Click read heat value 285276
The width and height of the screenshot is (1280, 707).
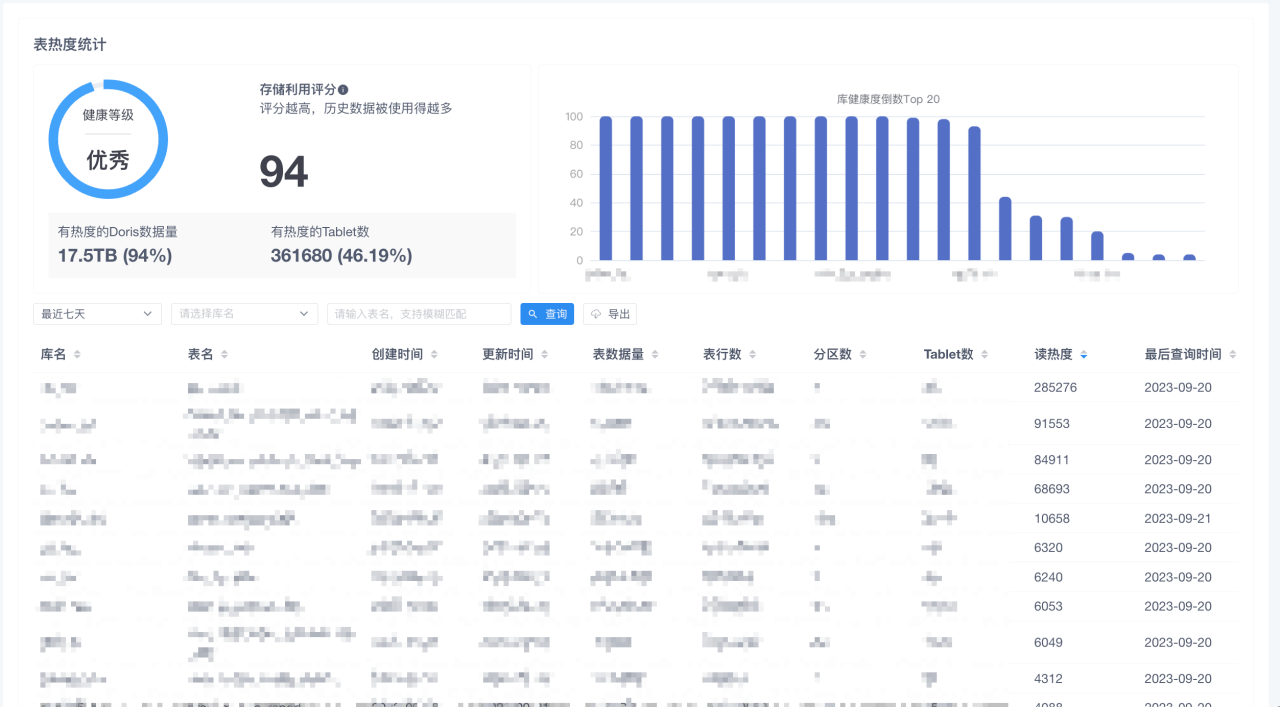[x=1055, y=387]
